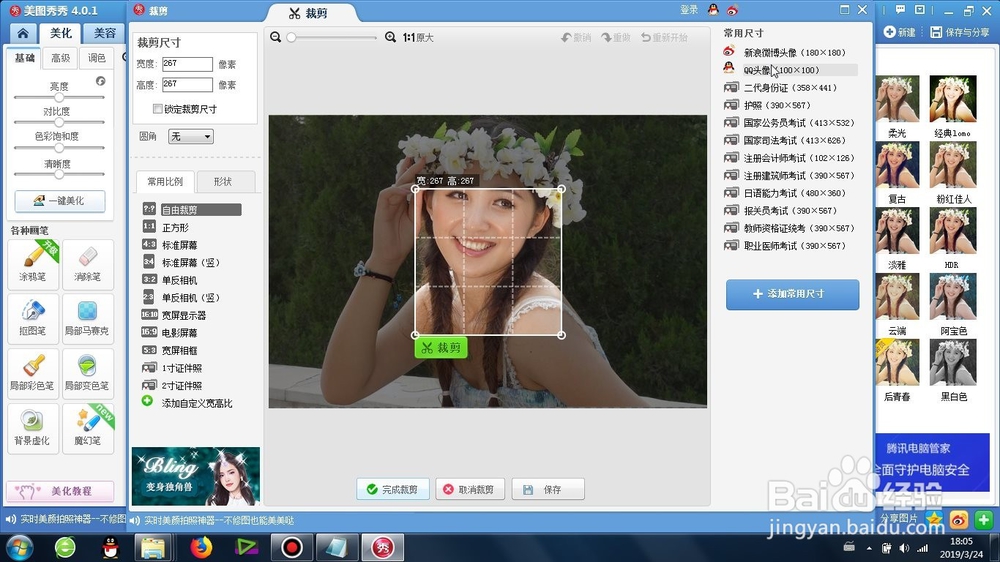Viewport: 1000px width, 562px height.
Task: Click 完成裁剪 button
Action: [x=392, y=489]
